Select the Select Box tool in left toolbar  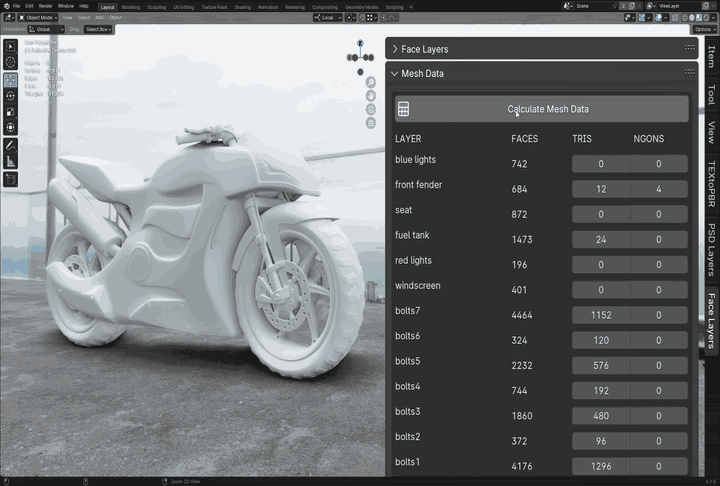[x=11, y=46]
